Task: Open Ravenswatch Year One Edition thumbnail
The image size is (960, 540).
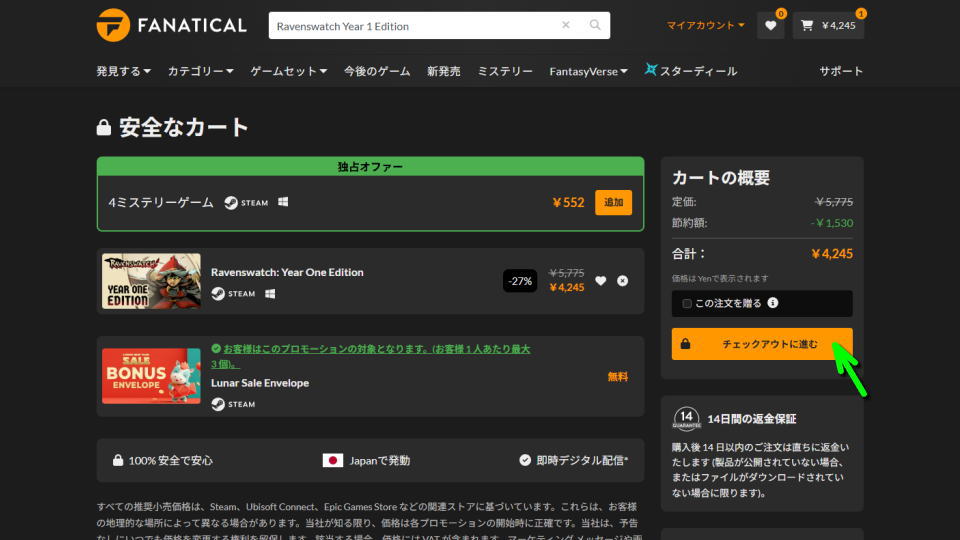Action: [x=151, y=281]
